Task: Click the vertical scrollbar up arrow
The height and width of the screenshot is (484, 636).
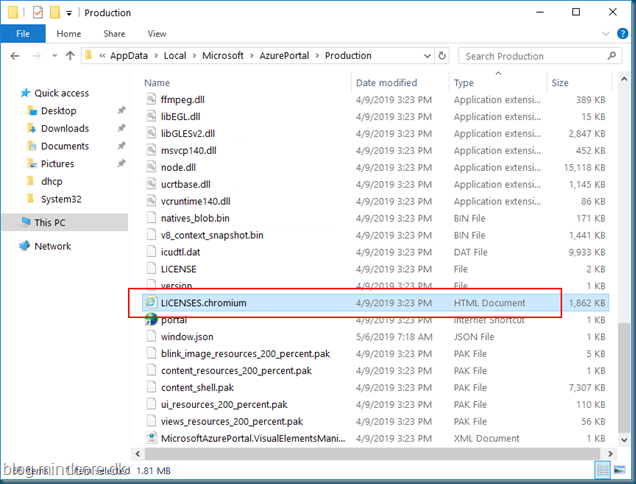Action: point(624,80)
